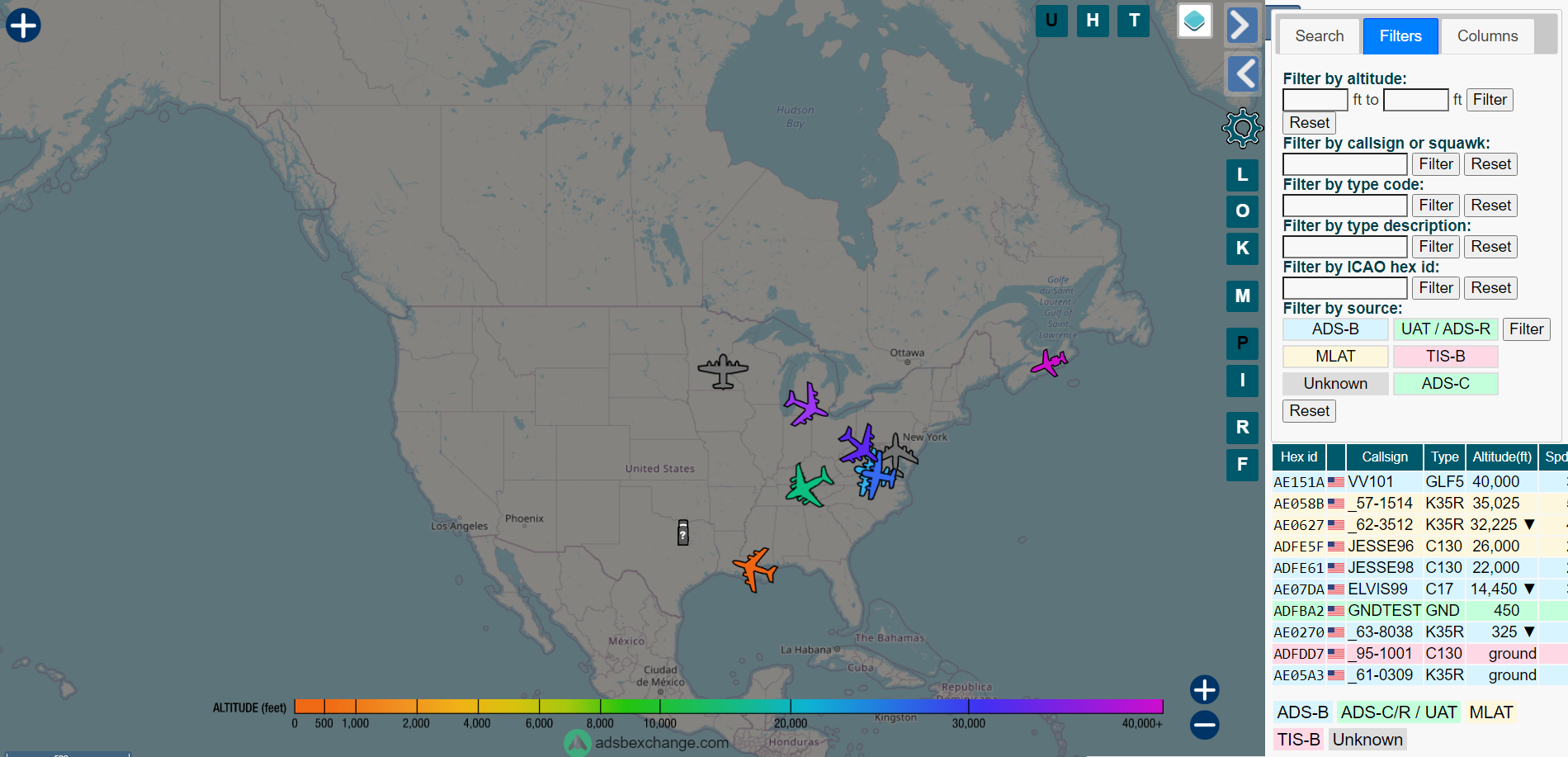Click the adsbexchange.com logo link
1568x757 pixels.
[x=647, y=743]
